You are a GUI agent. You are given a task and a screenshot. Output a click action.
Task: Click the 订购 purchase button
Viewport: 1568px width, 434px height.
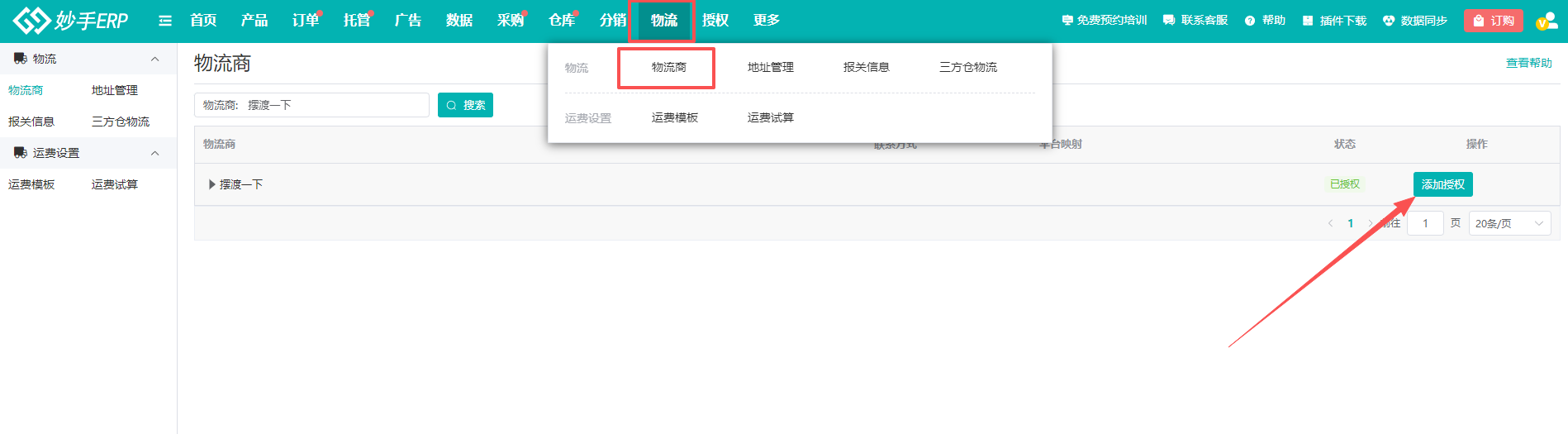(1493, 21)
